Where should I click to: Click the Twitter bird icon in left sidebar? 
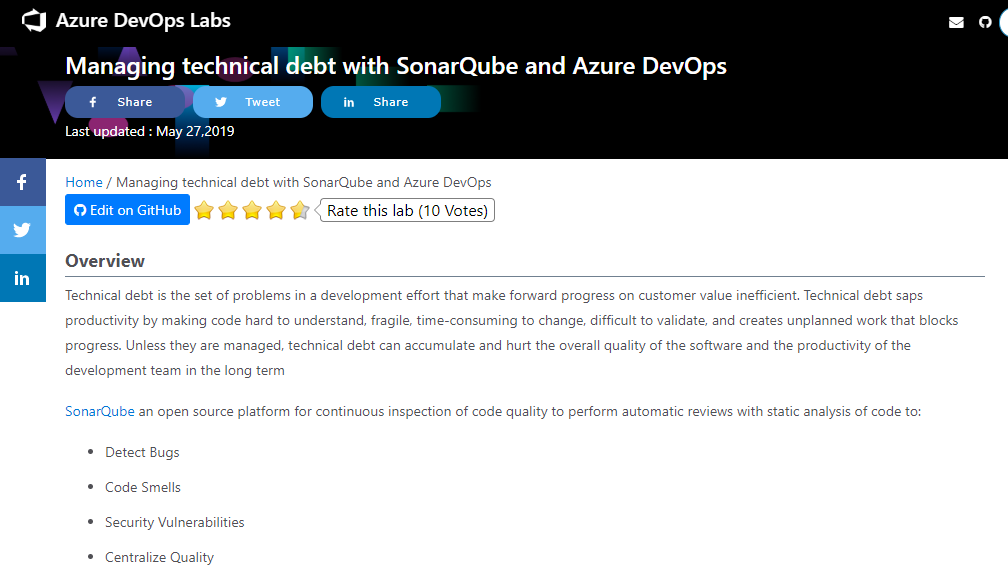click(x=22, y=230)
